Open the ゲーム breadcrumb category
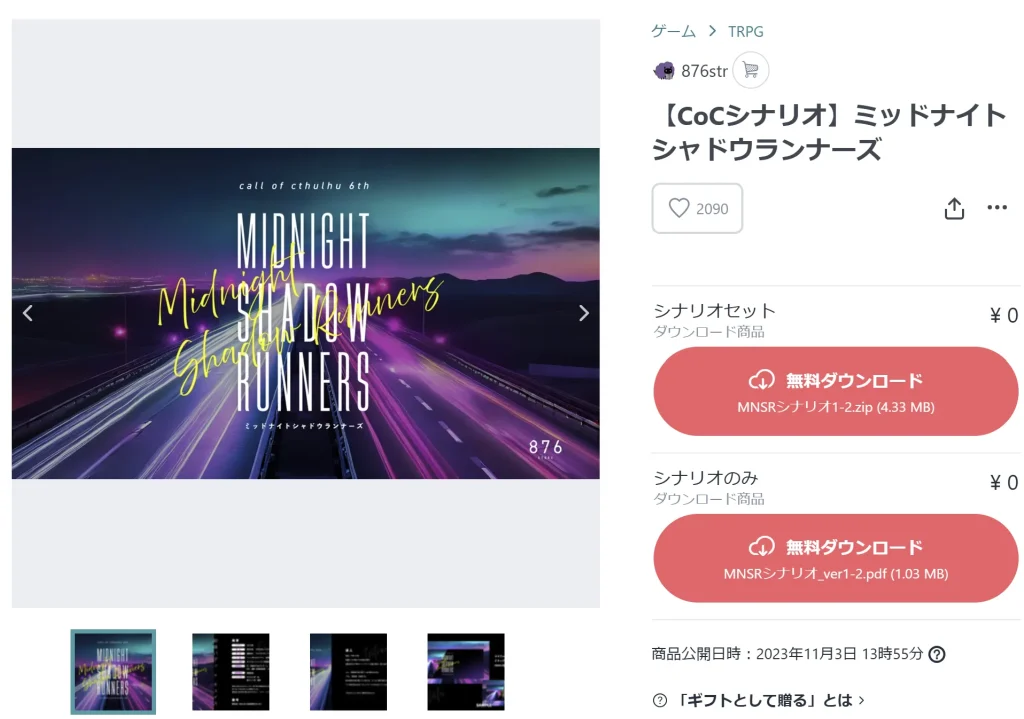The height and width of the screenshot is (719, 1024). pyautogui.click(x=673, y=31)
